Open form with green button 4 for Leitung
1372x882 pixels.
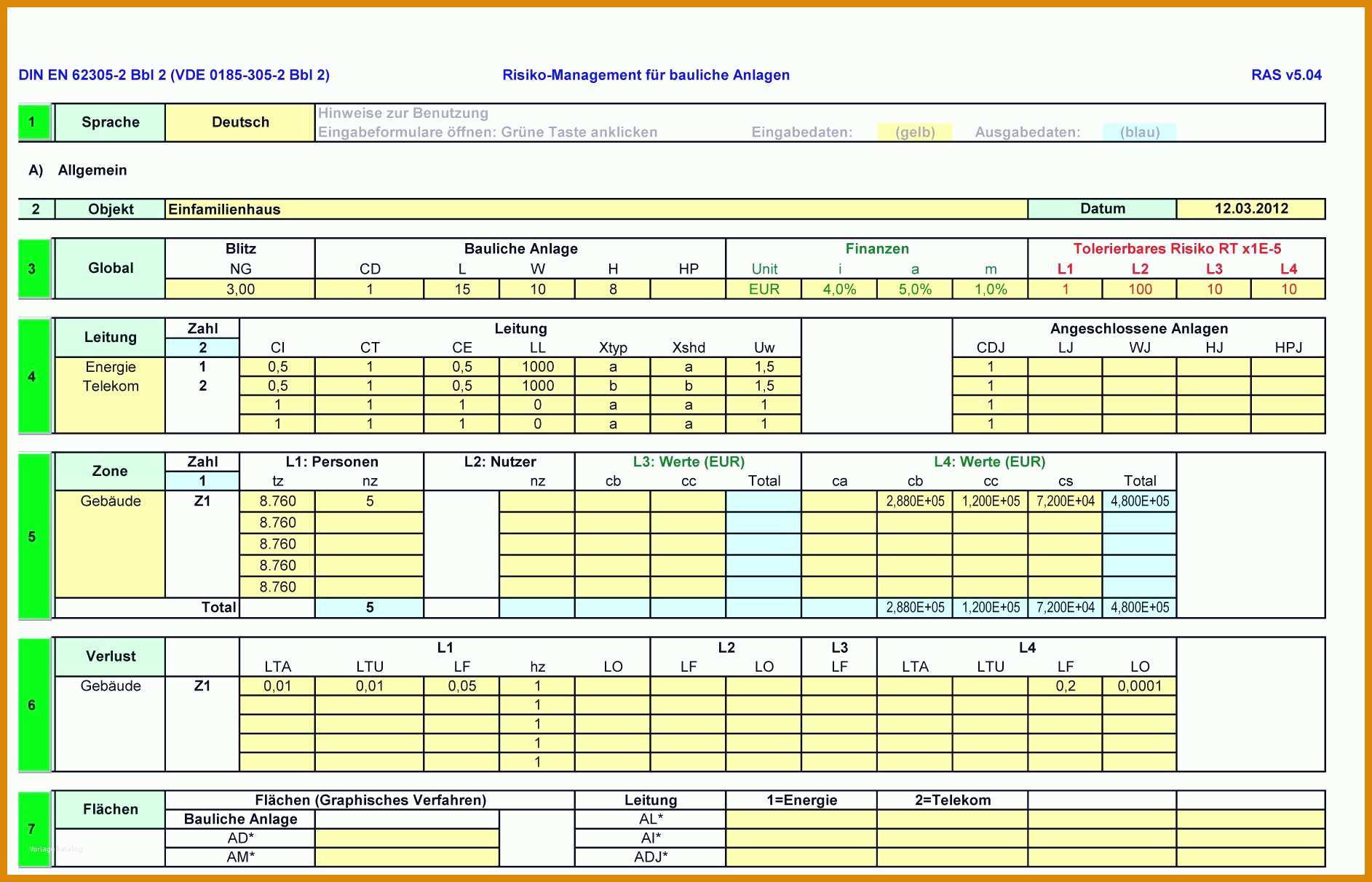[33, 376]
